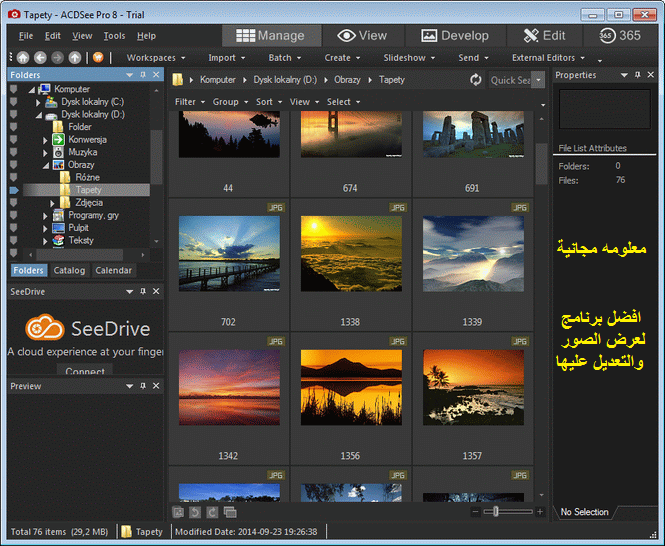
Task: Open the Slideshow toolbar button
Action: coord(409,58)
